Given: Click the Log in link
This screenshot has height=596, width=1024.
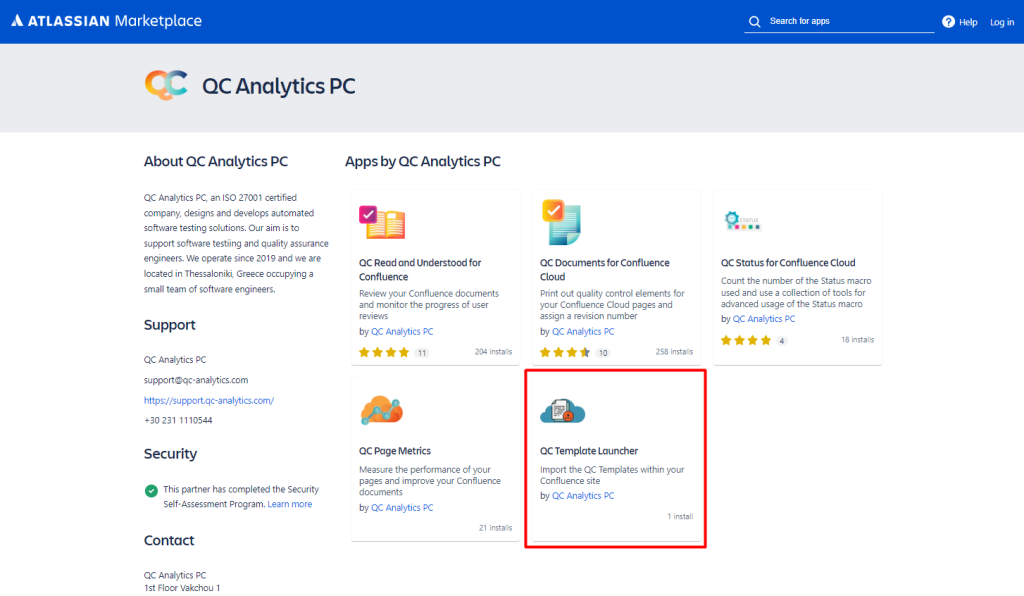Looking at the screenshot, I should (x=1002, y=22).
